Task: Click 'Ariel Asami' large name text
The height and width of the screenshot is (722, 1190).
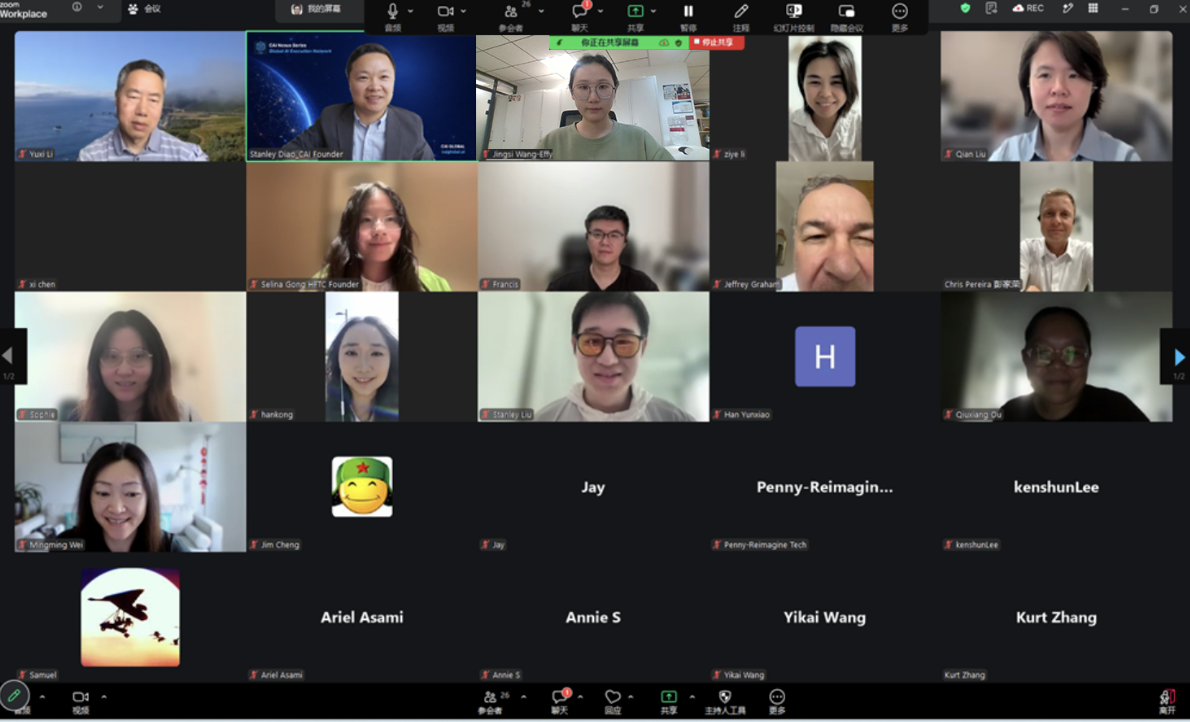Action: tap(362, 617)
